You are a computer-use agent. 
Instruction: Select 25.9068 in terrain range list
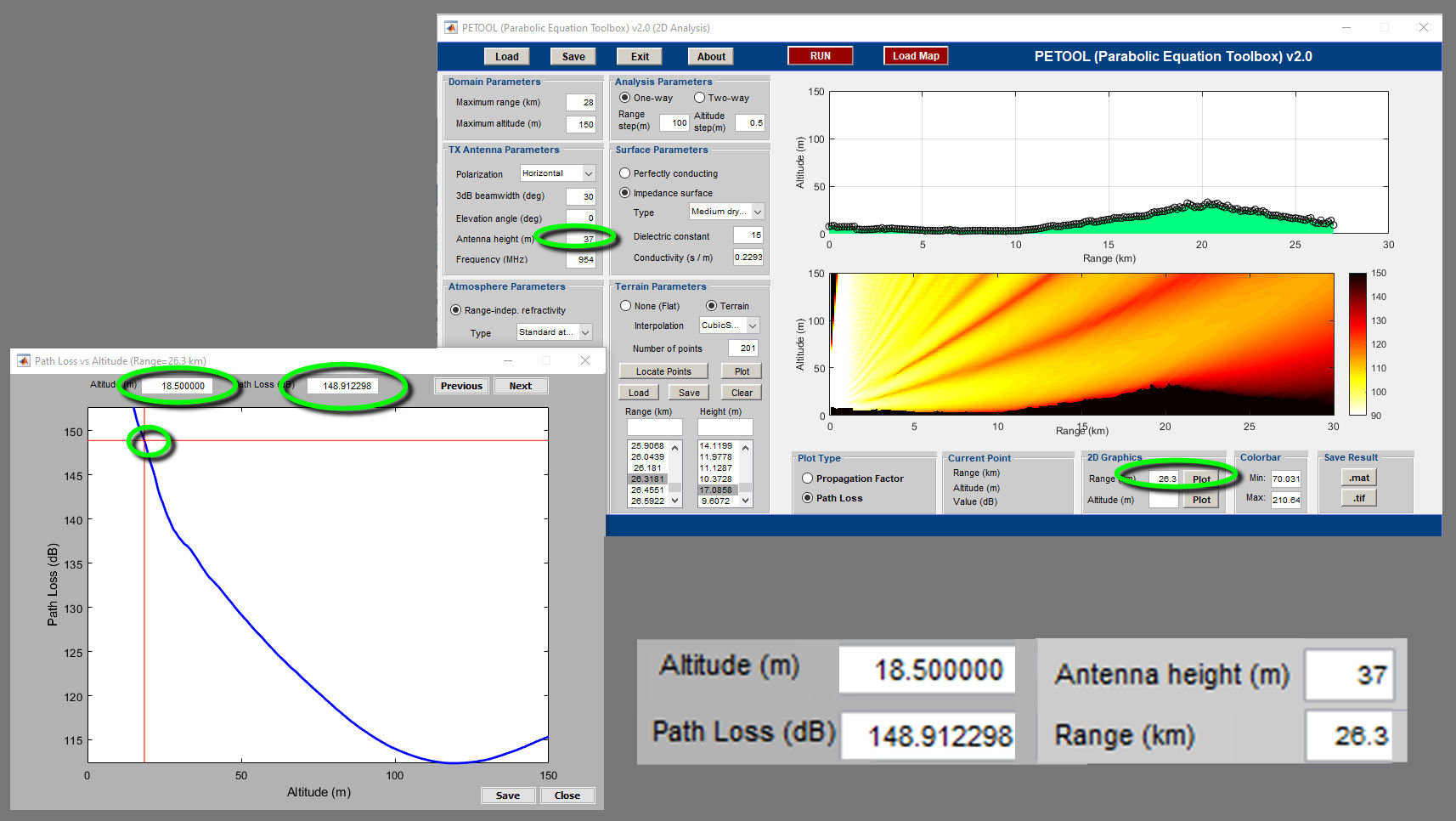(648, 445)
